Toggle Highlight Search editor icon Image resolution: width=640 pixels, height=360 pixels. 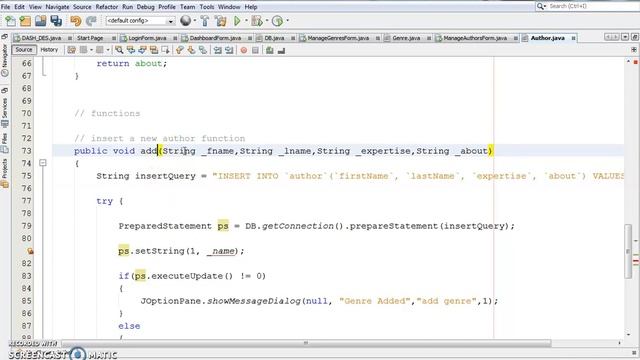[x=154, y=50]
